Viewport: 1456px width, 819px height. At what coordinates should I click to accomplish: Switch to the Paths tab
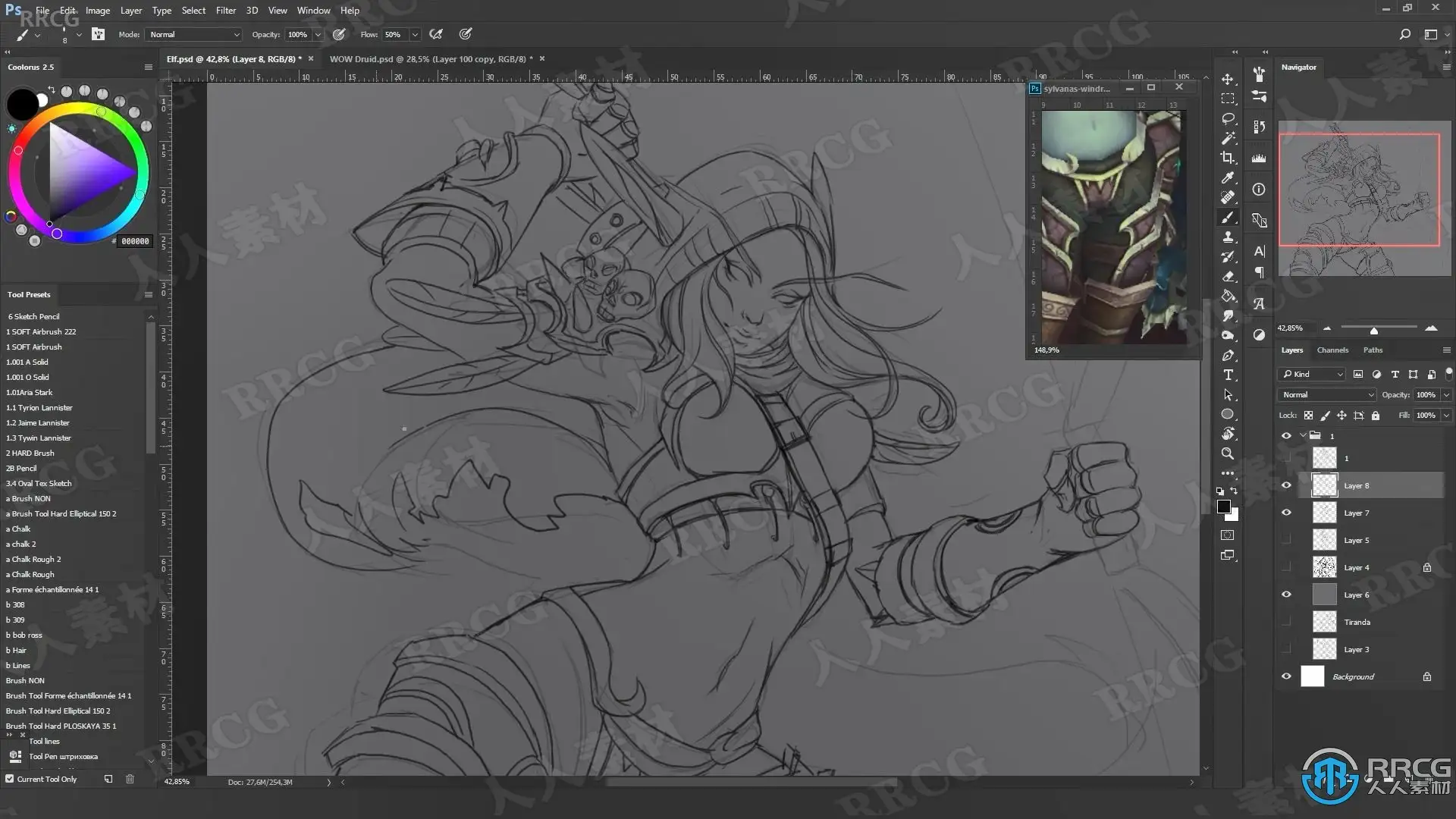pos(1373,350)
